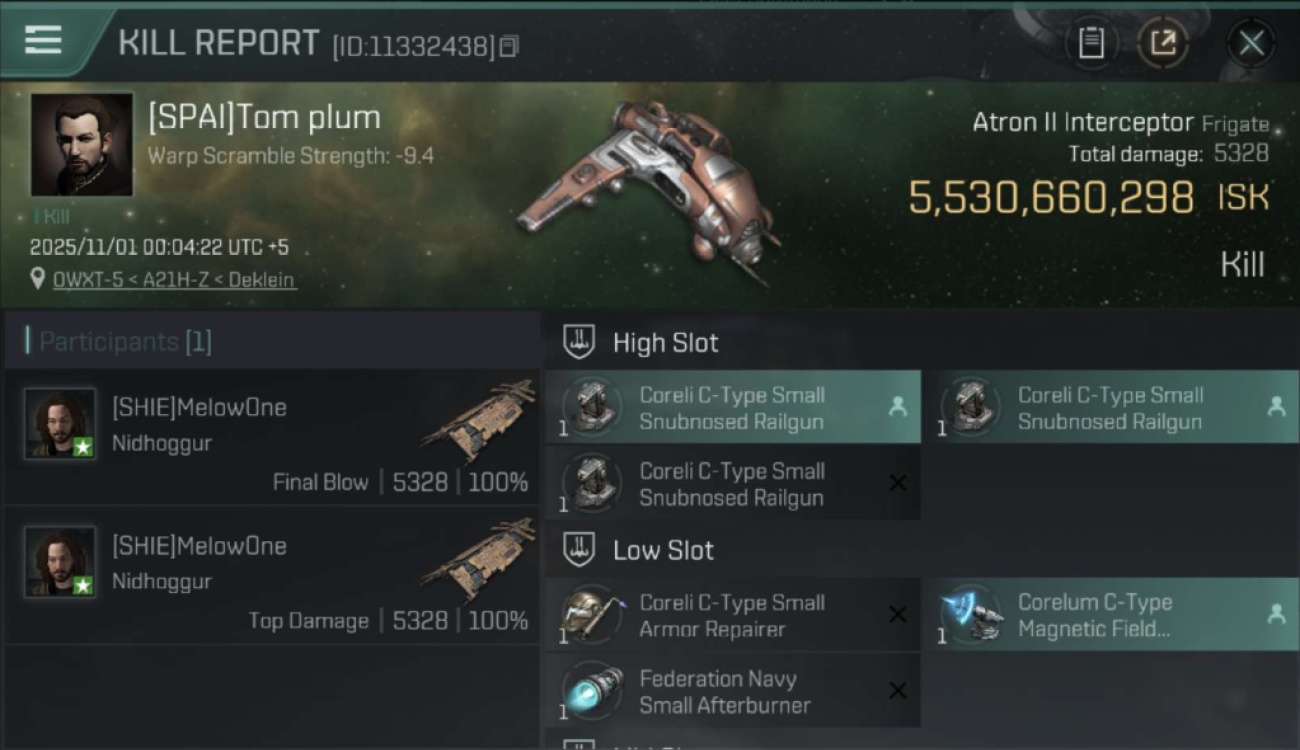Click the Low Slot section header
This screenshot has width=1300, height=750.
(x=663, y=550)
